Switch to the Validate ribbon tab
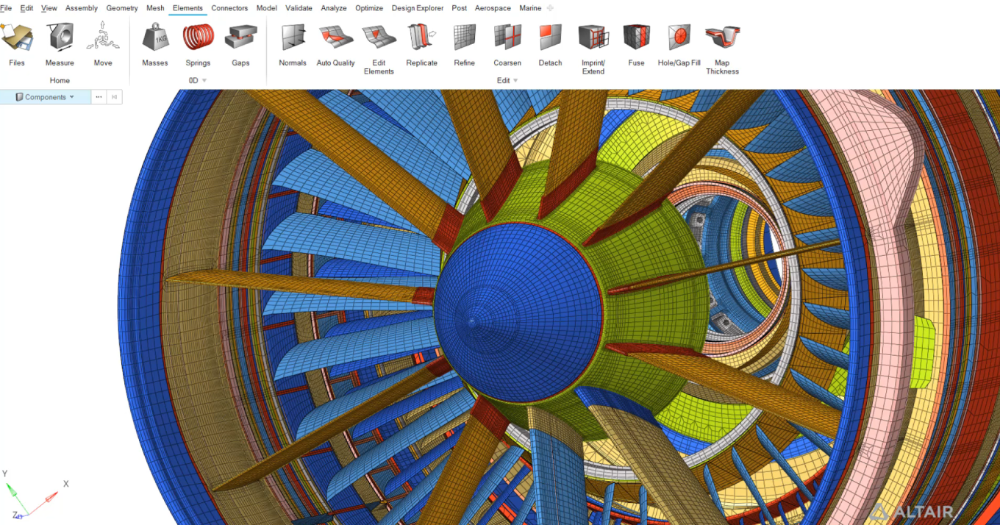This screenshot has height=525, width=1000. [x=298, y=8]
